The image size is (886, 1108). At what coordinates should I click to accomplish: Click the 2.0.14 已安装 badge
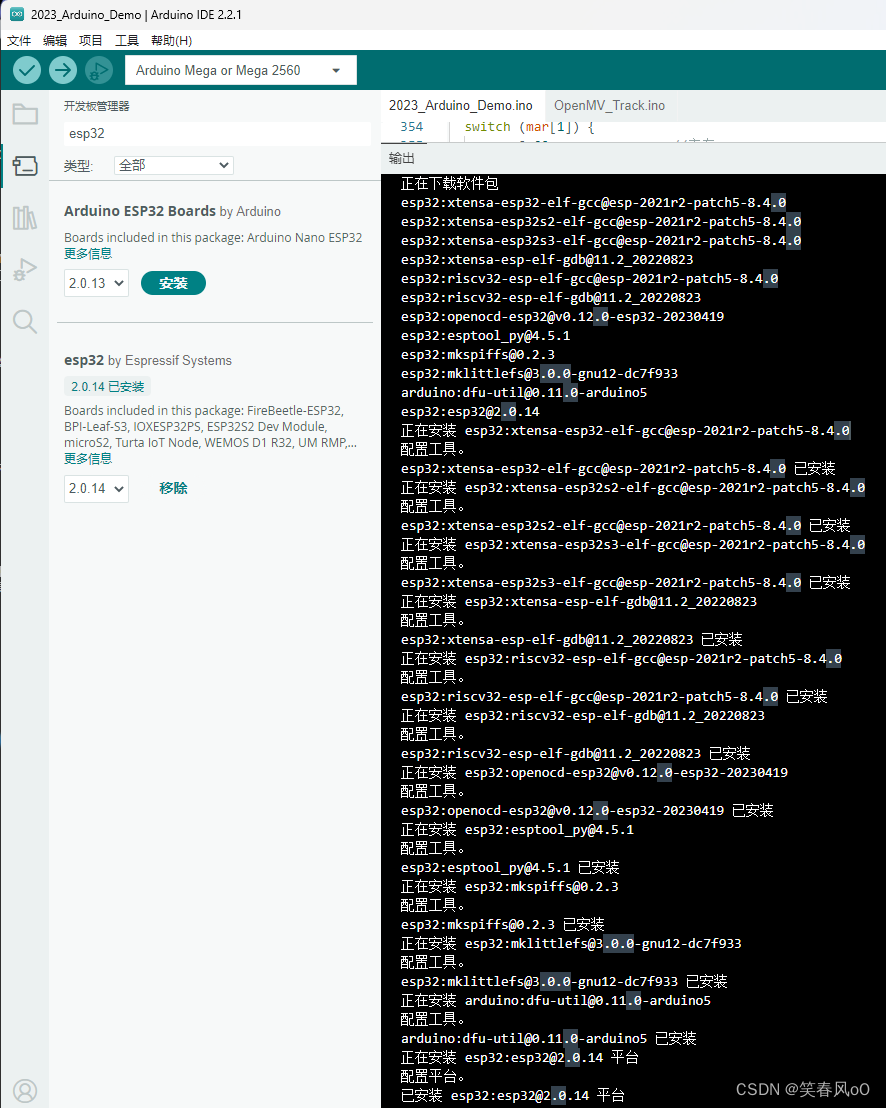point(107,387)
